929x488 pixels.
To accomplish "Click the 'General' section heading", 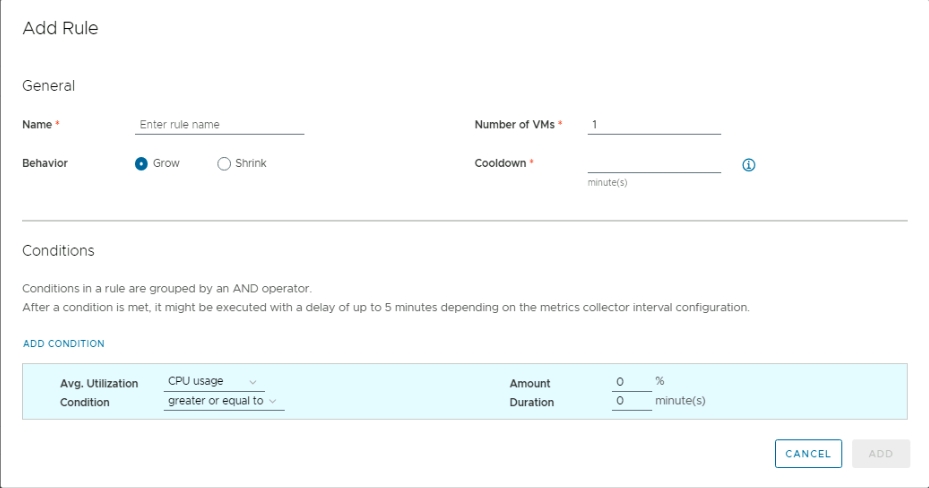I will [49, 86].
